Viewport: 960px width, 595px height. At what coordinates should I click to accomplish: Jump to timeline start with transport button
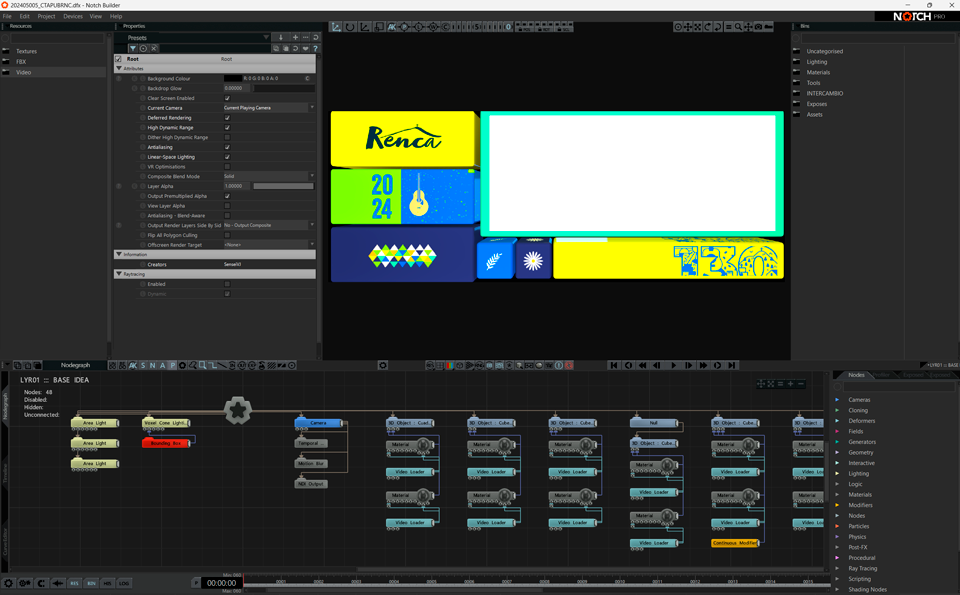point(613,365)
